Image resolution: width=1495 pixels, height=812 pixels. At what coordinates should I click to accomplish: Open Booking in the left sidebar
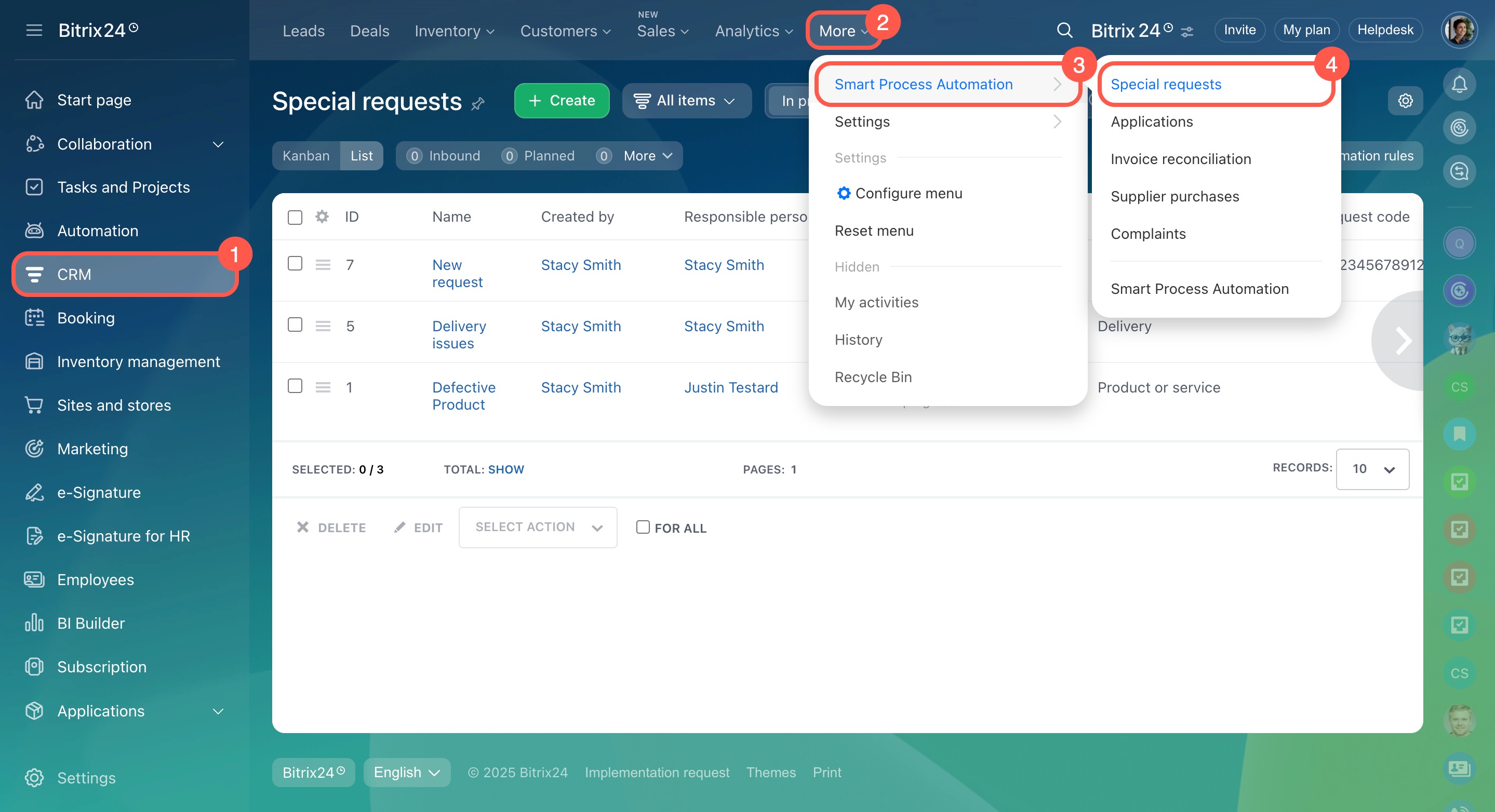coord(86,318)
